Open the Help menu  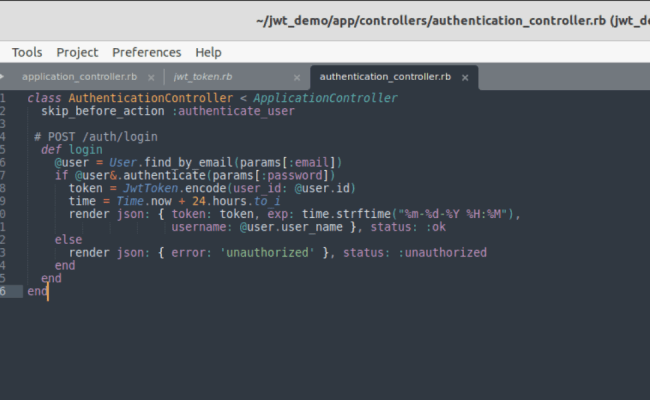209,52
